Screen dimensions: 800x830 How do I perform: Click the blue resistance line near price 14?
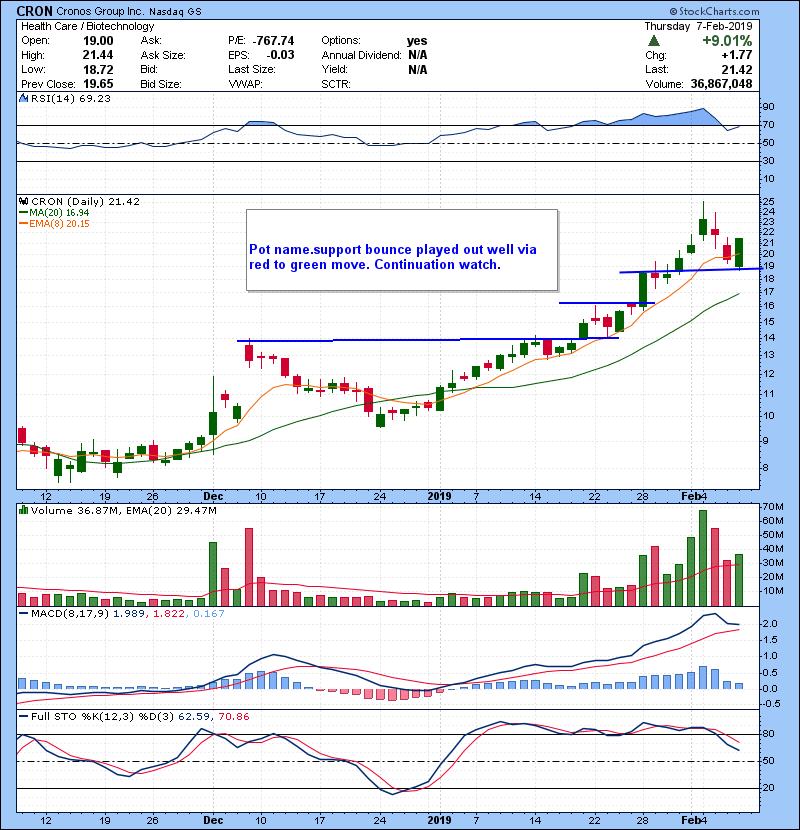tap(428, 339)
